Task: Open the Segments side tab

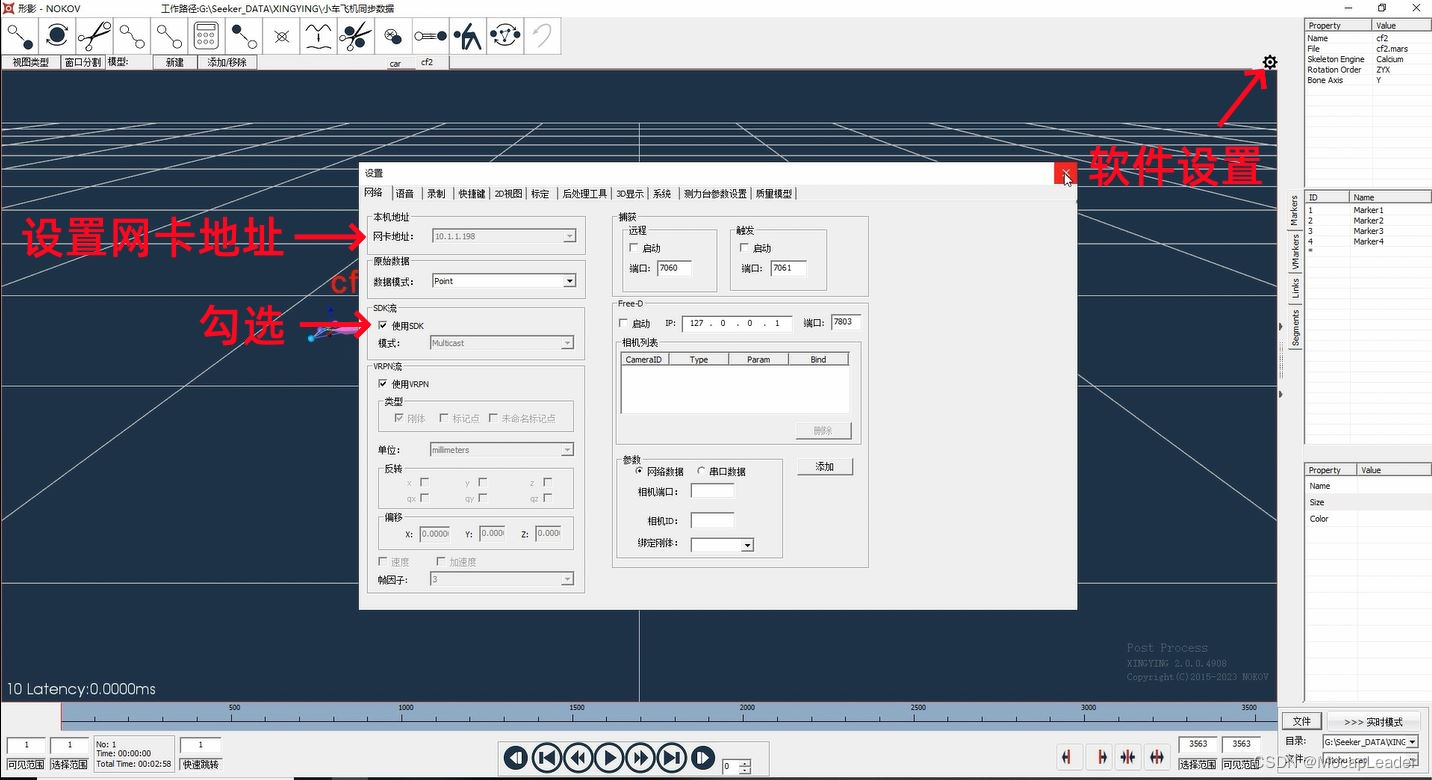Action: 1295,328
